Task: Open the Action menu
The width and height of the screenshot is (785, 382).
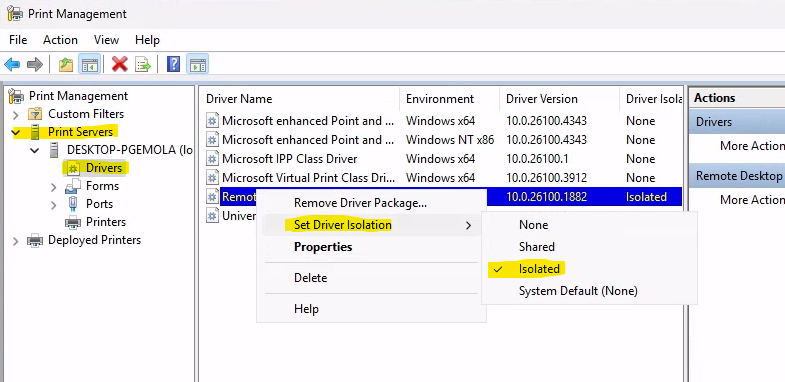Action: (x=60, y=40)
